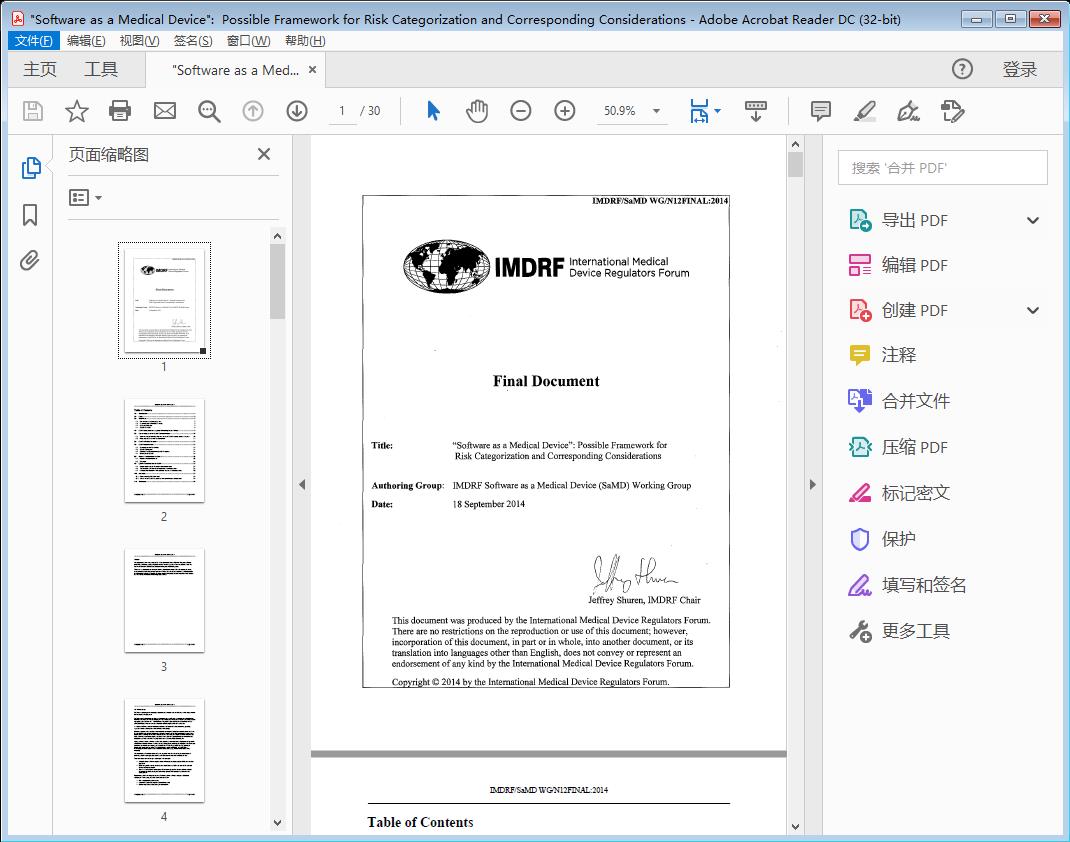Choose the Selection arrow tool
The width and height of the screenshot is (1070, 842).
tap(433, 111)
